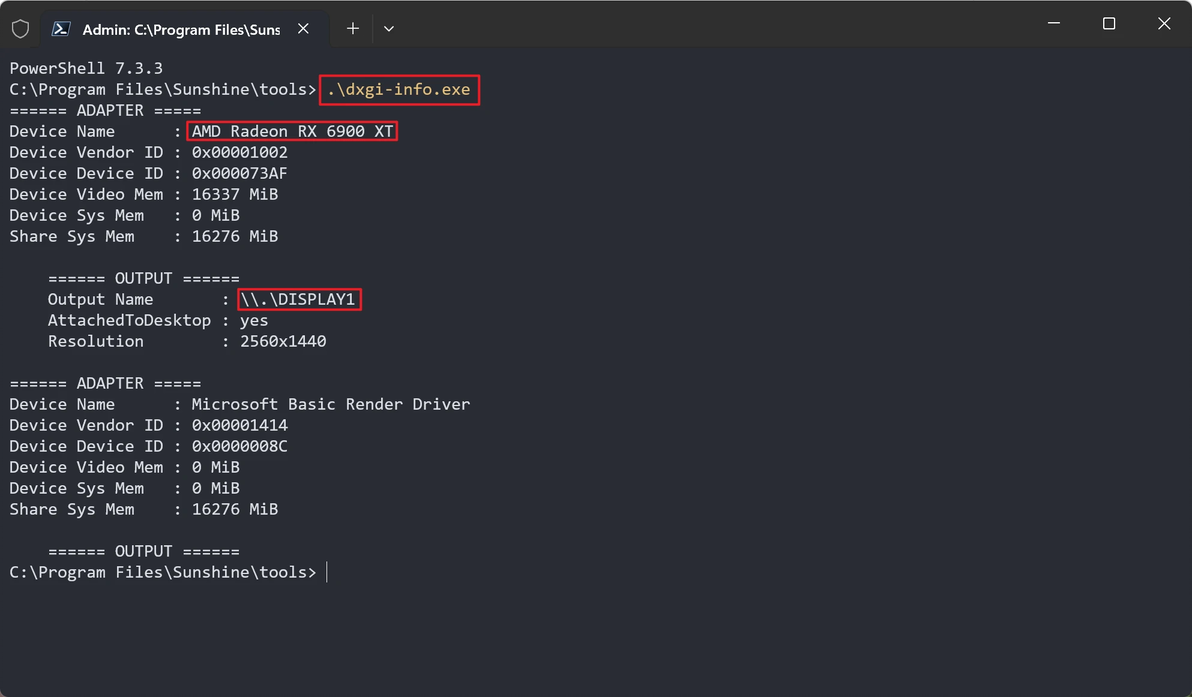Select the Admin: C:\Program Files\Suns tab

pyautogui.click(x=185, y=29)
